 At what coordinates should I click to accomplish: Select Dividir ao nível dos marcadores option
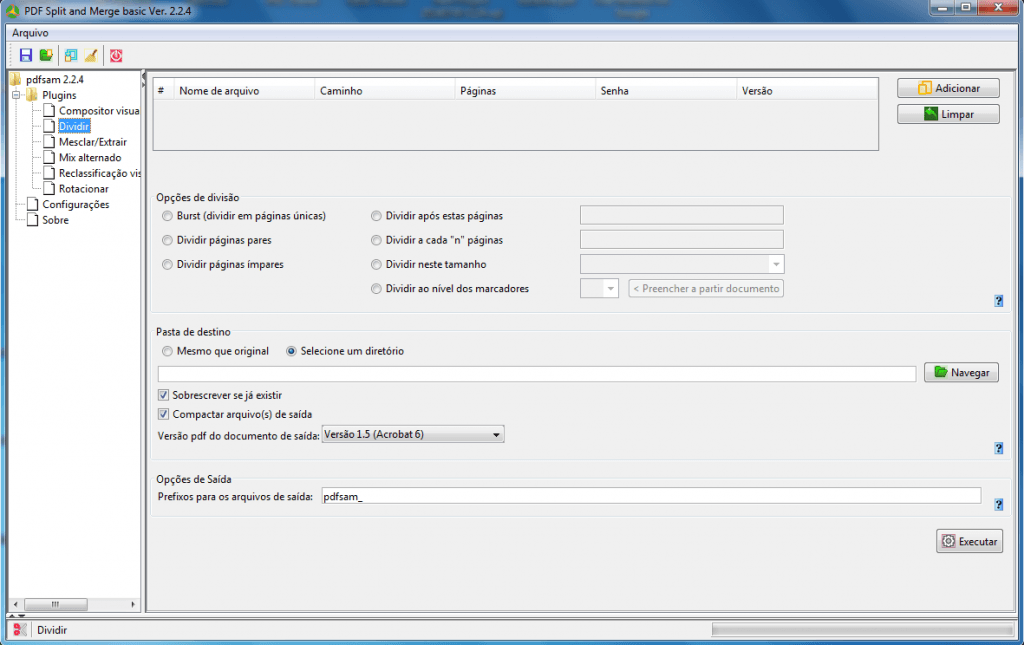pos(376,289)
